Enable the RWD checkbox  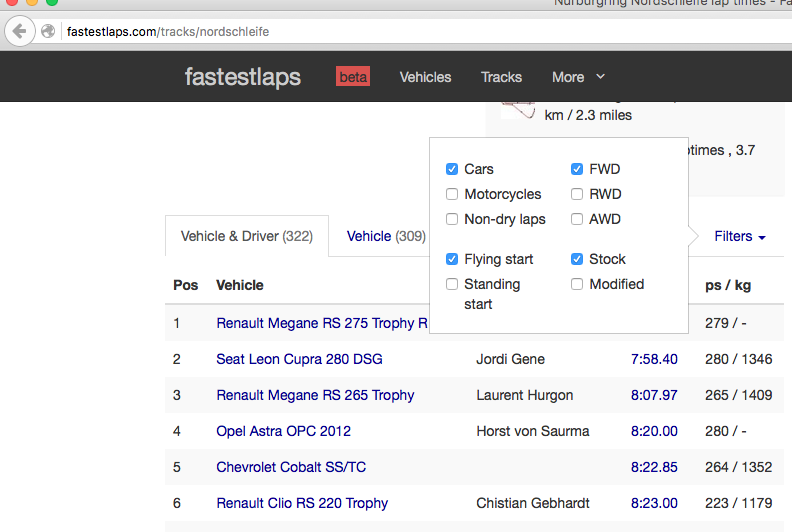click(577, 194)
